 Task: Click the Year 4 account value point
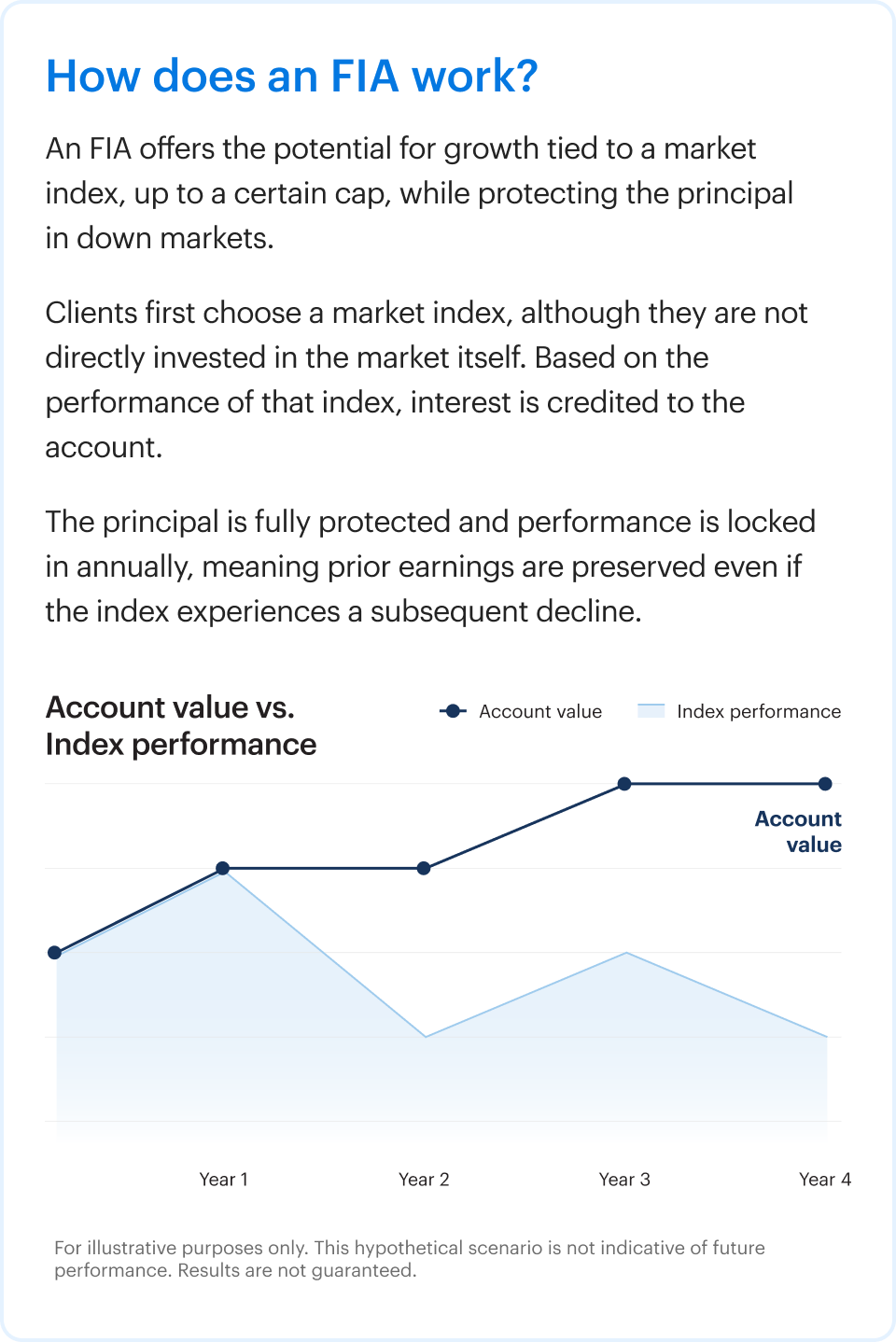825,784
